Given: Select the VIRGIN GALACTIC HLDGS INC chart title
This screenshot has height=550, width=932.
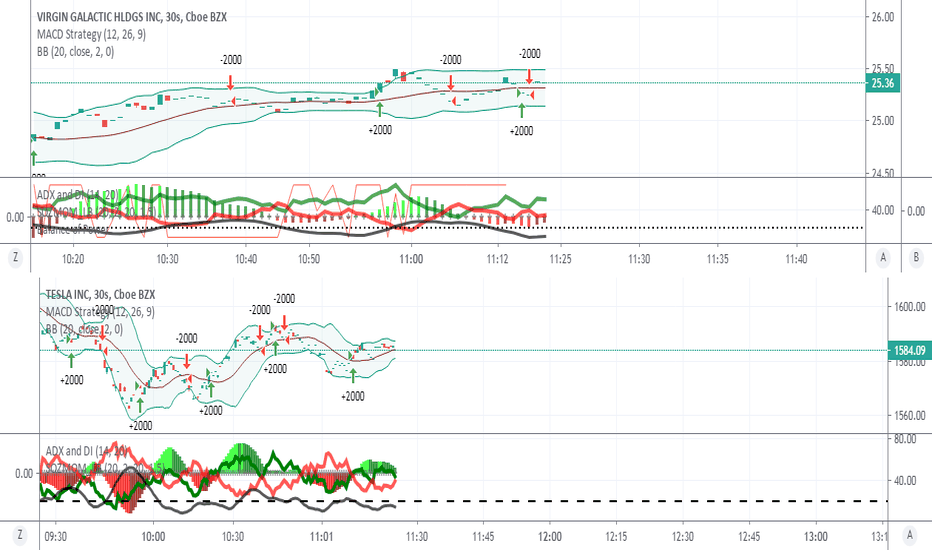Looking at the screenshot, I should point(131,17).
